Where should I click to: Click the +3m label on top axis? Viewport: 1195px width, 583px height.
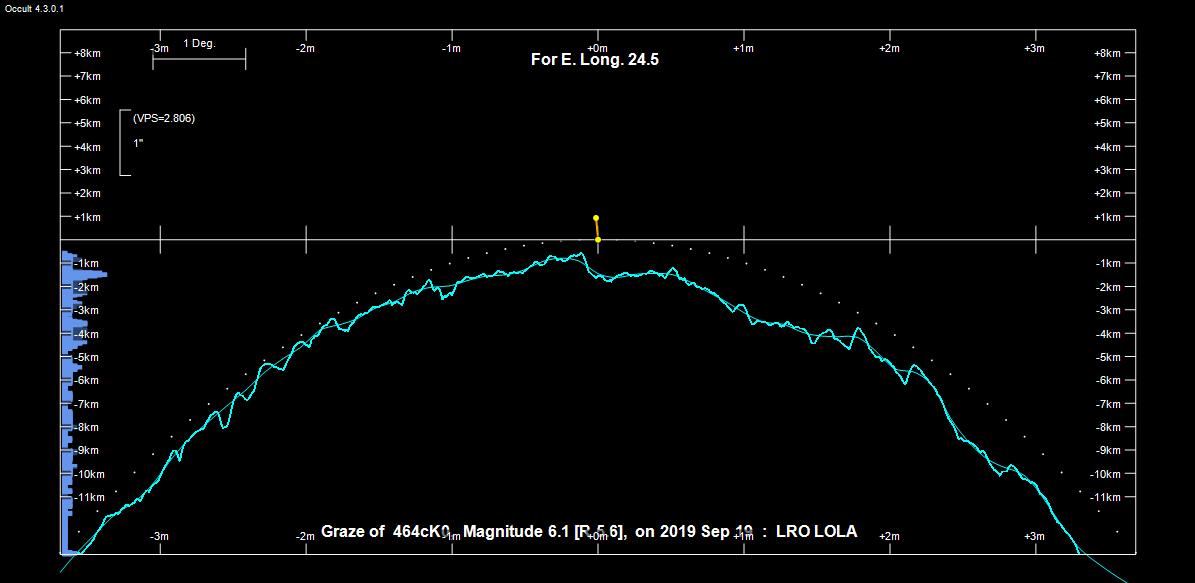pyautogui.click(x=1034, y=48)
